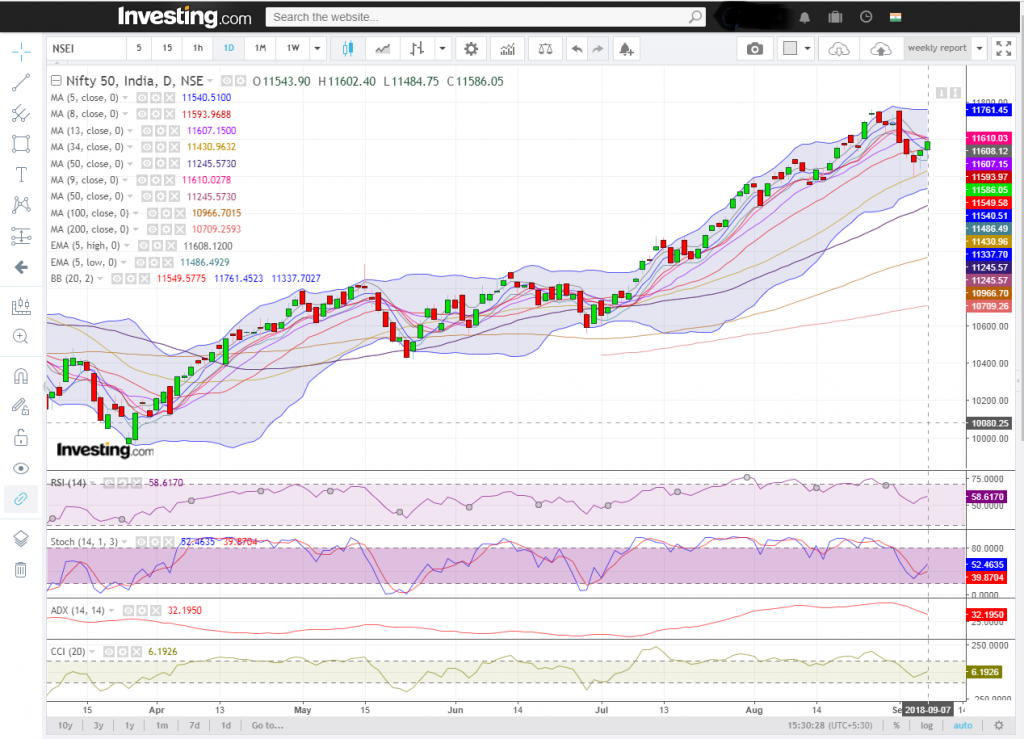Click the save chart cloud upload icon

click(x=880, y=48)
